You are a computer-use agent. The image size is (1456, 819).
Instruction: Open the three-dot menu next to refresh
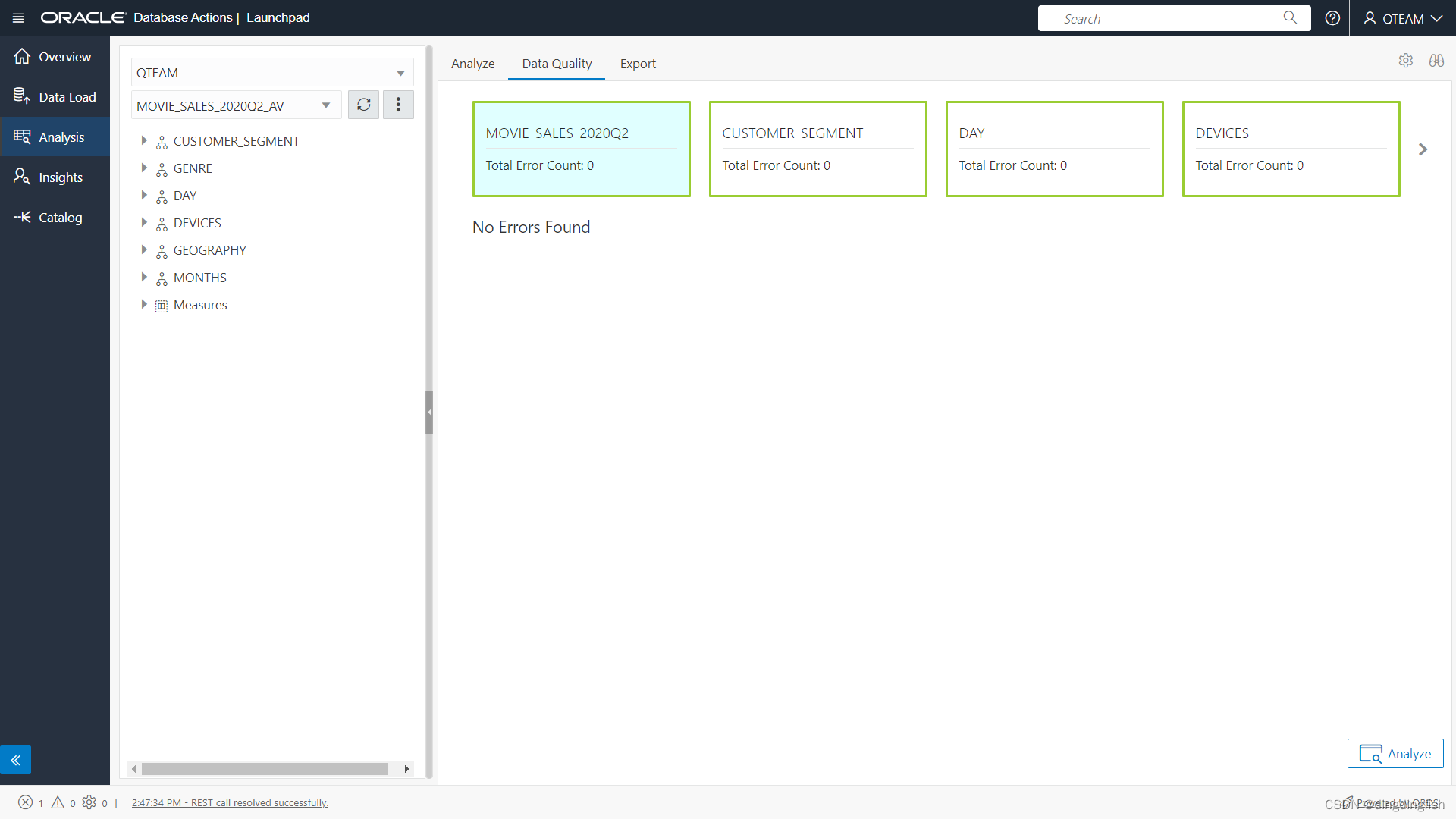click(x=398, y=105)
